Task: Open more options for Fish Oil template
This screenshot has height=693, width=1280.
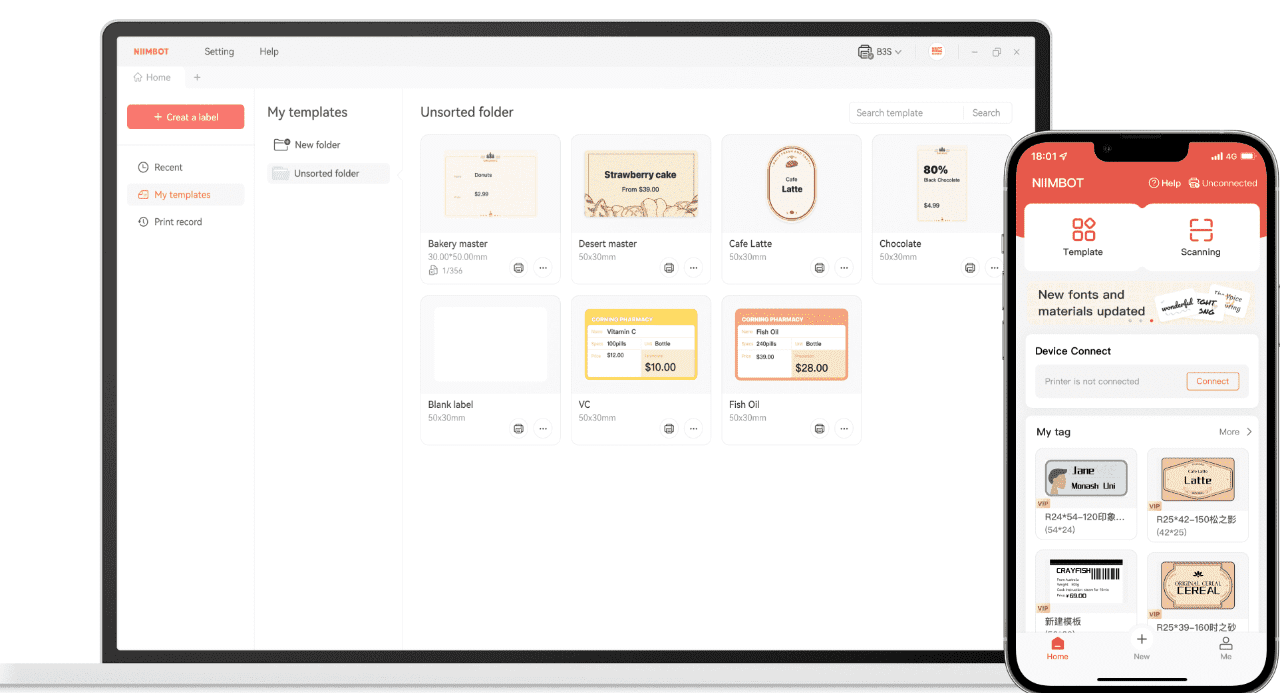Action: (843, 428)
